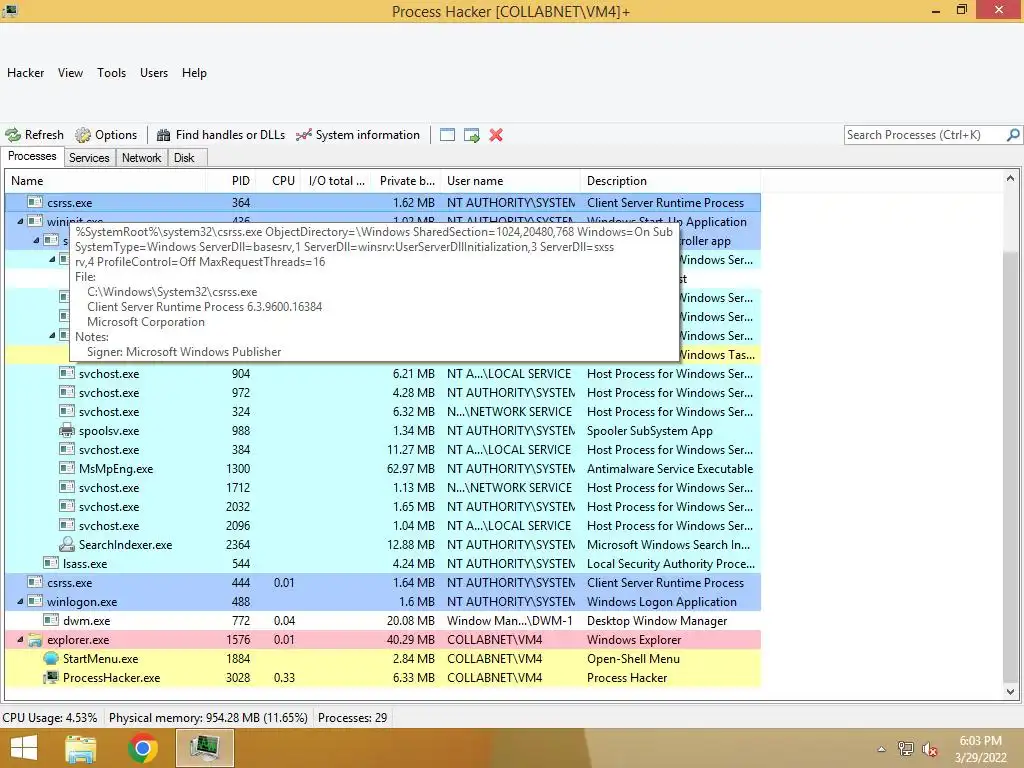Open the Hacker menu
The height and width of the screenshot is (768, 1024).
[25, 73]
